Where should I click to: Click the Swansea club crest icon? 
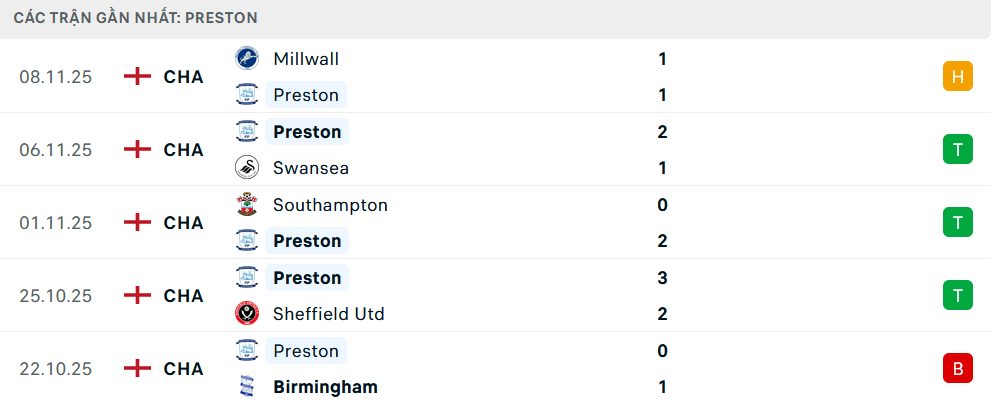click(246, 168)
